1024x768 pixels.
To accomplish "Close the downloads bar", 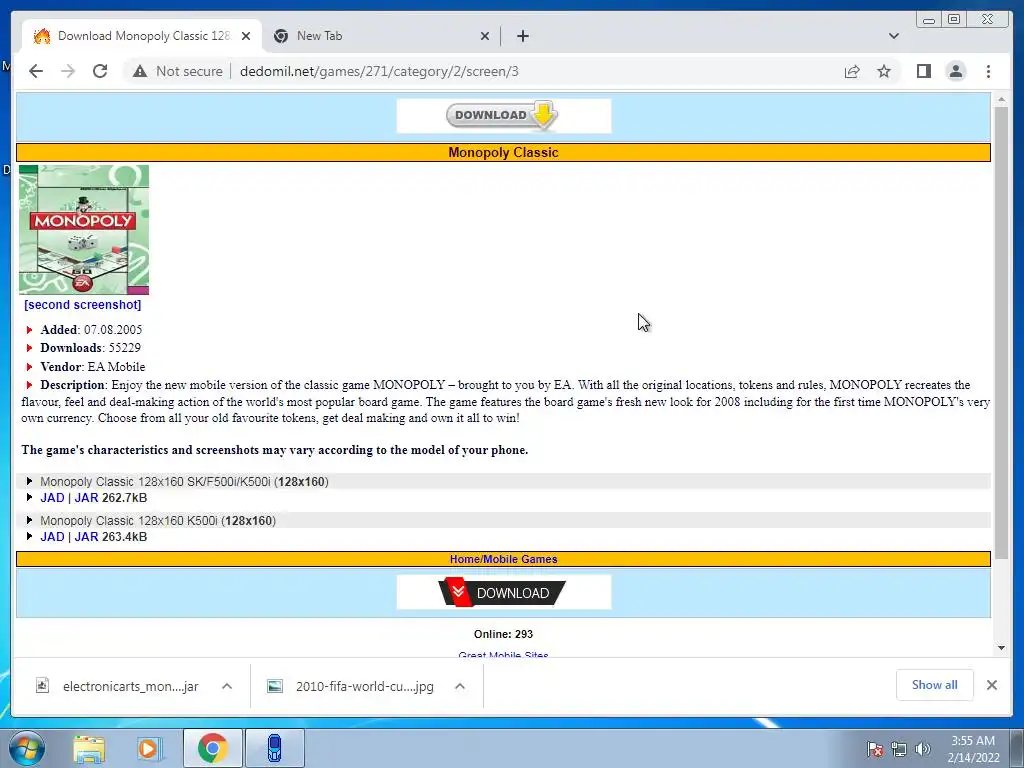I will coord(991,684).
